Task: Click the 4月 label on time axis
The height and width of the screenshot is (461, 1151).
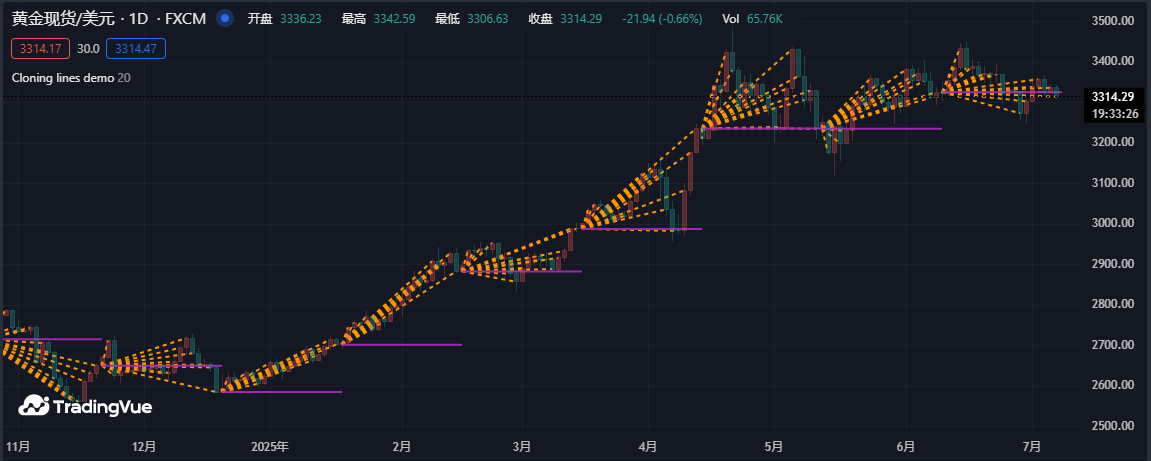Action: tap(648, 446)
